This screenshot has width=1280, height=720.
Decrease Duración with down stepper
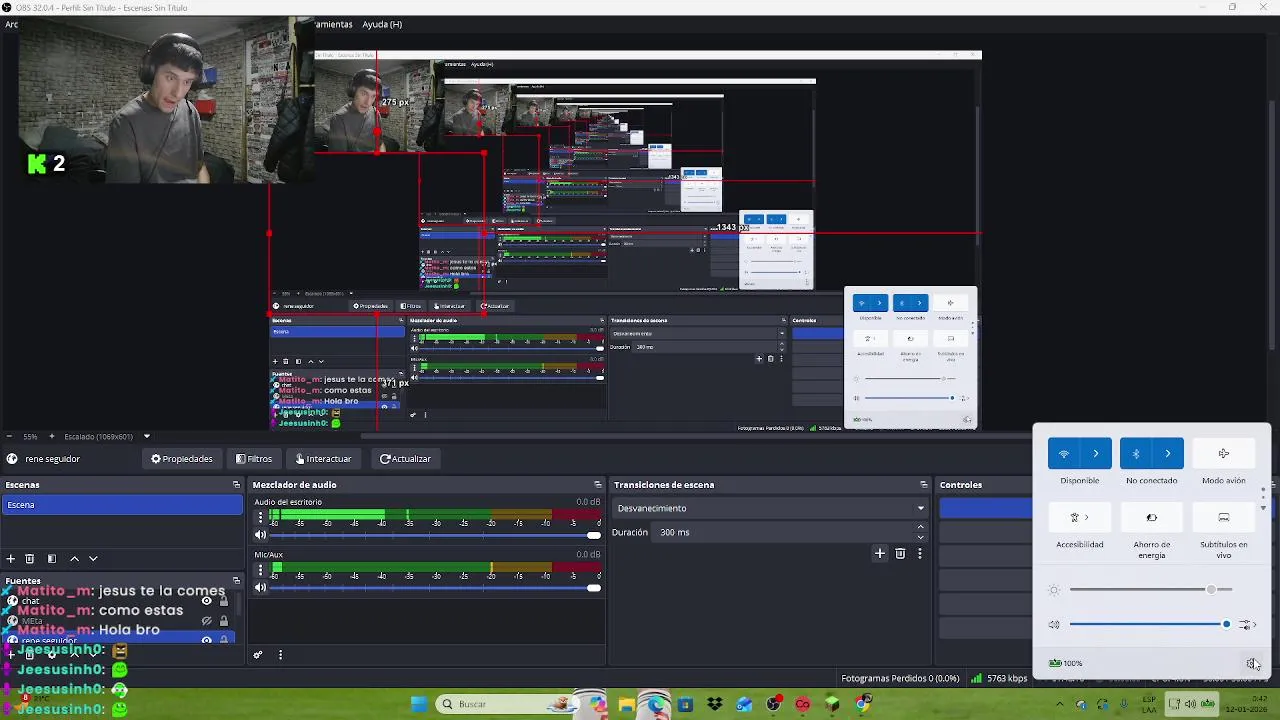click(x=921, y=537)
